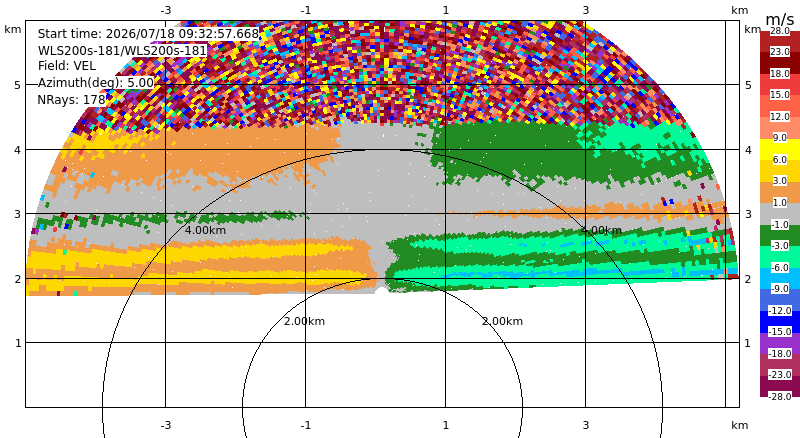Click the m/s units title above colorbar

click(x=780, y=19)
